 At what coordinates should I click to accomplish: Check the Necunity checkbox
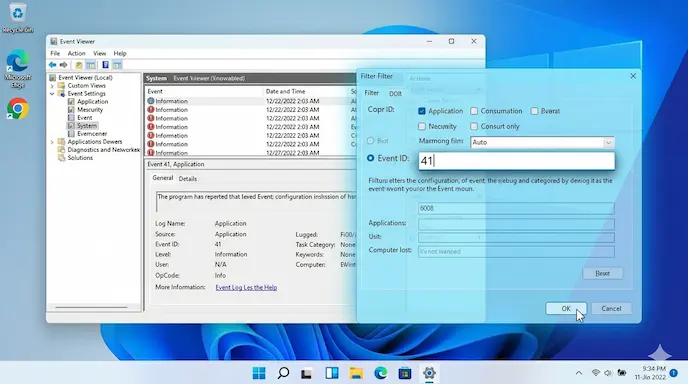422,126
